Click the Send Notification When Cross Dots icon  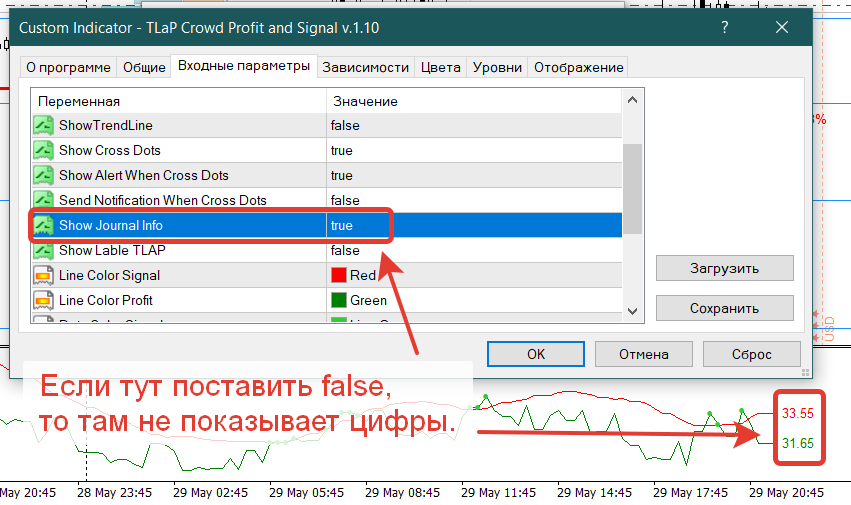click(43, 199)
